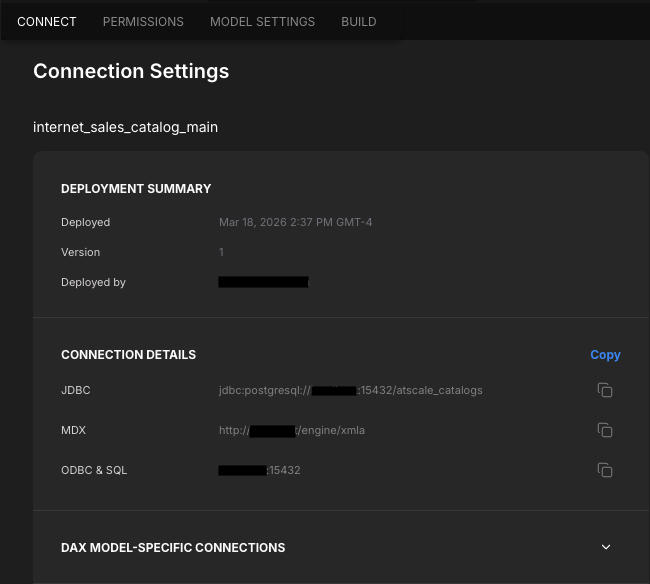The image size is (650, 584).
Task: Select the jdbc:postgresql connection string text
Action: coord(351,390)
